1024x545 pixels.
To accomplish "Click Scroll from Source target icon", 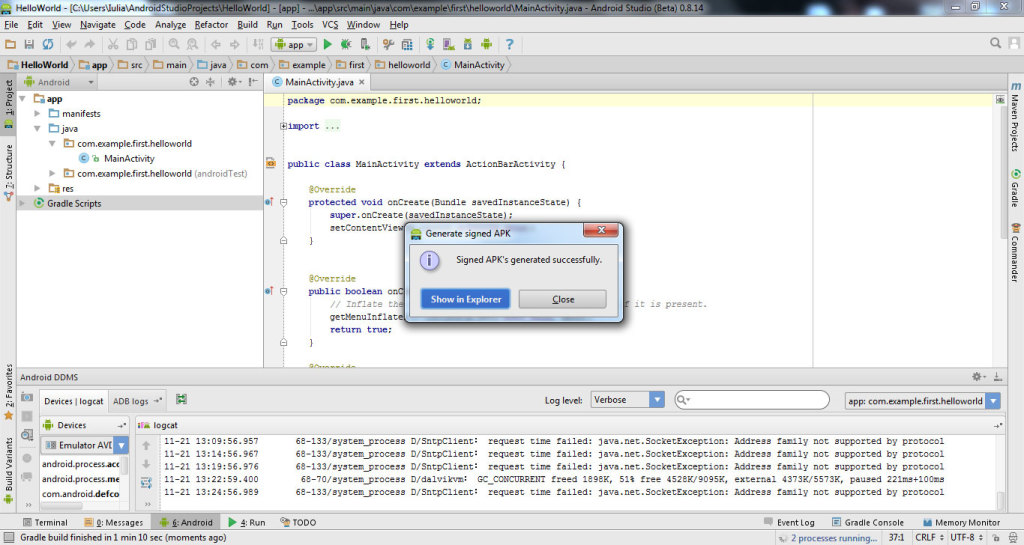I will 194,82.
